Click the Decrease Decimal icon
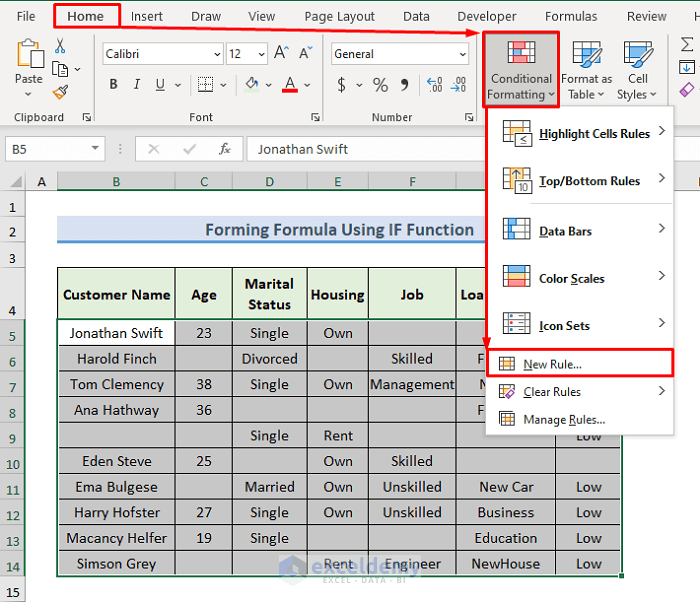Viewport: 700px width, 602px height. [458, 84]
